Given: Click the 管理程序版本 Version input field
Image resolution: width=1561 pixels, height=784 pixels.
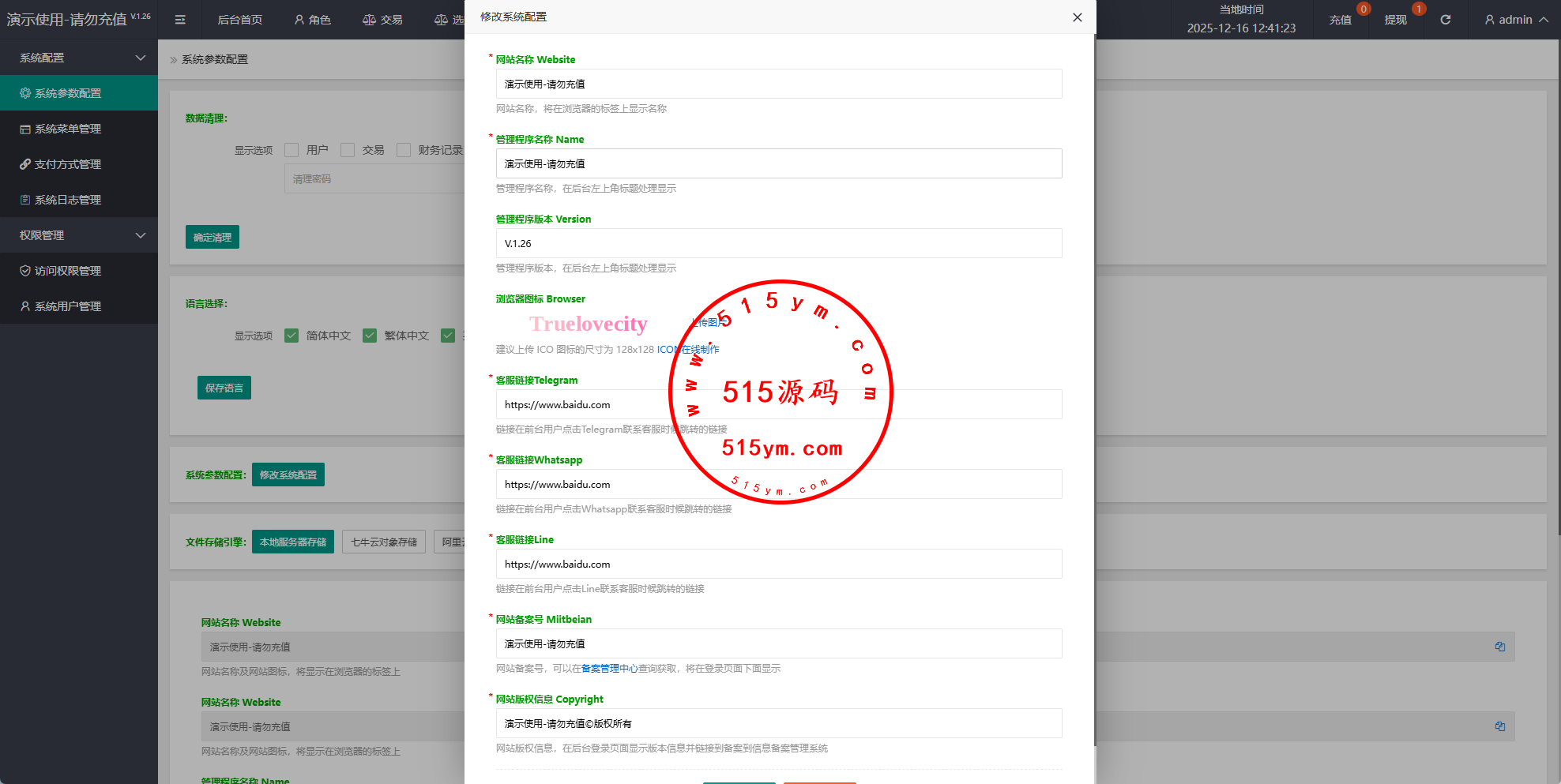Looking at the screenshot, I should point(779,243).
